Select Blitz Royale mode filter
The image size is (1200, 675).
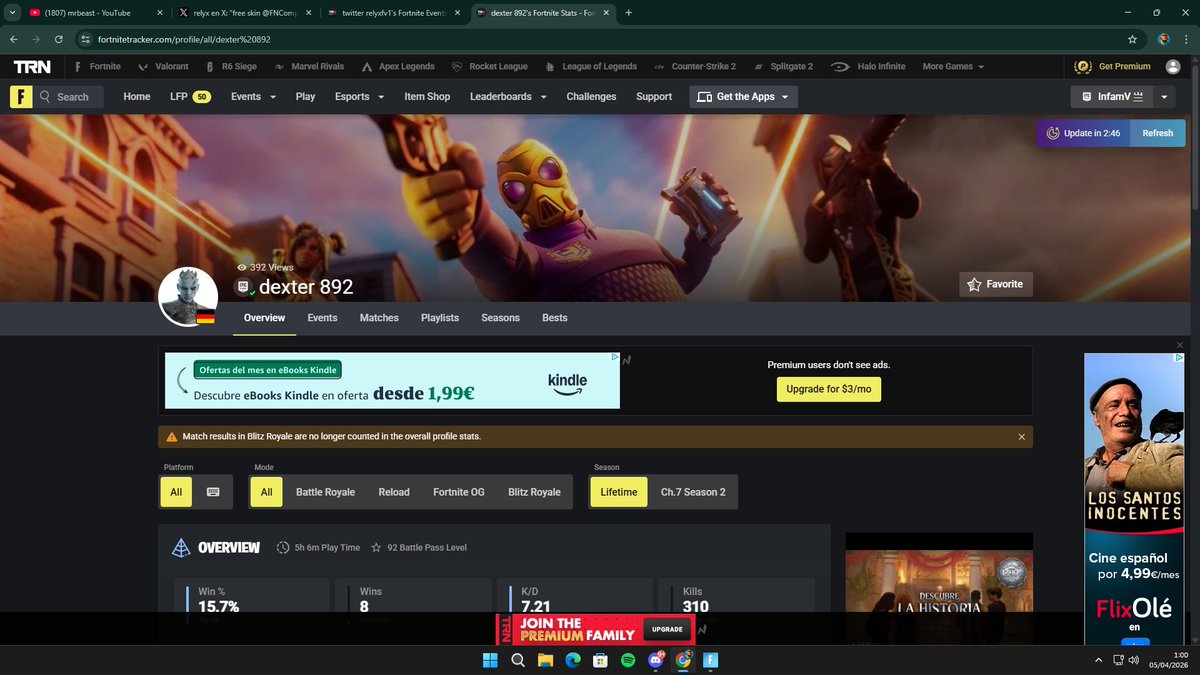click(x=534, y=492)
